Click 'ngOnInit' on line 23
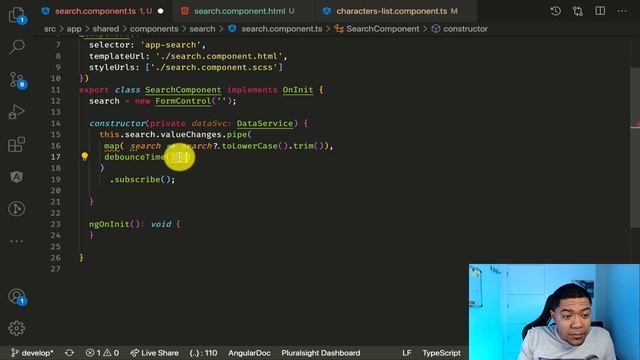This screenshot has height=360, width=640. (109, 224)
